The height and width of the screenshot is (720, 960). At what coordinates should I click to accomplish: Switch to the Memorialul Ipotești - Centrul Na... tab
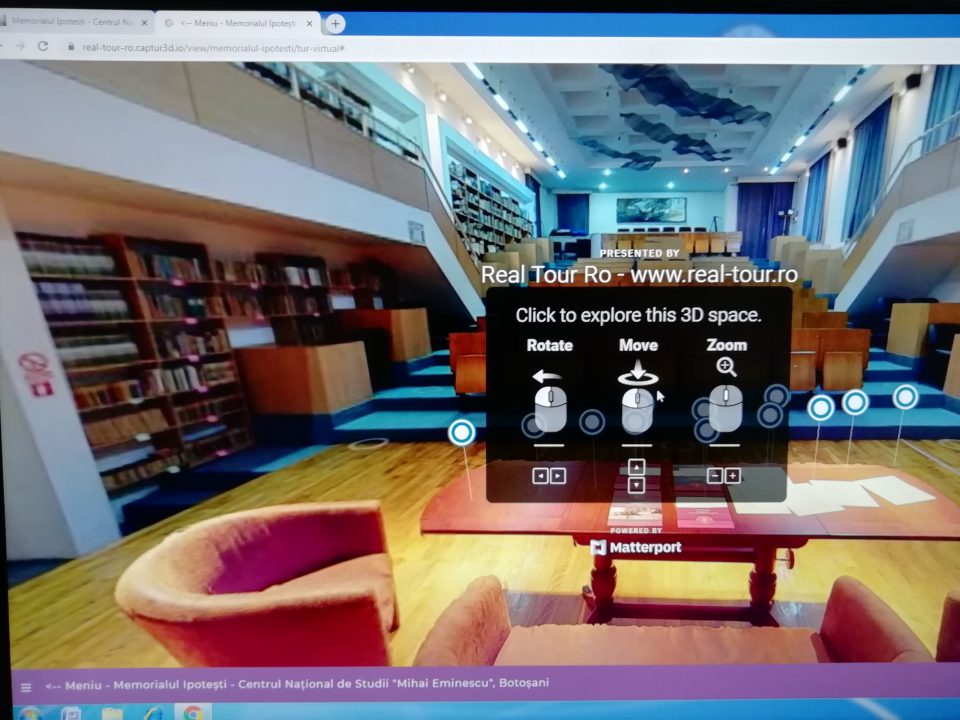[x=72, y=22]
